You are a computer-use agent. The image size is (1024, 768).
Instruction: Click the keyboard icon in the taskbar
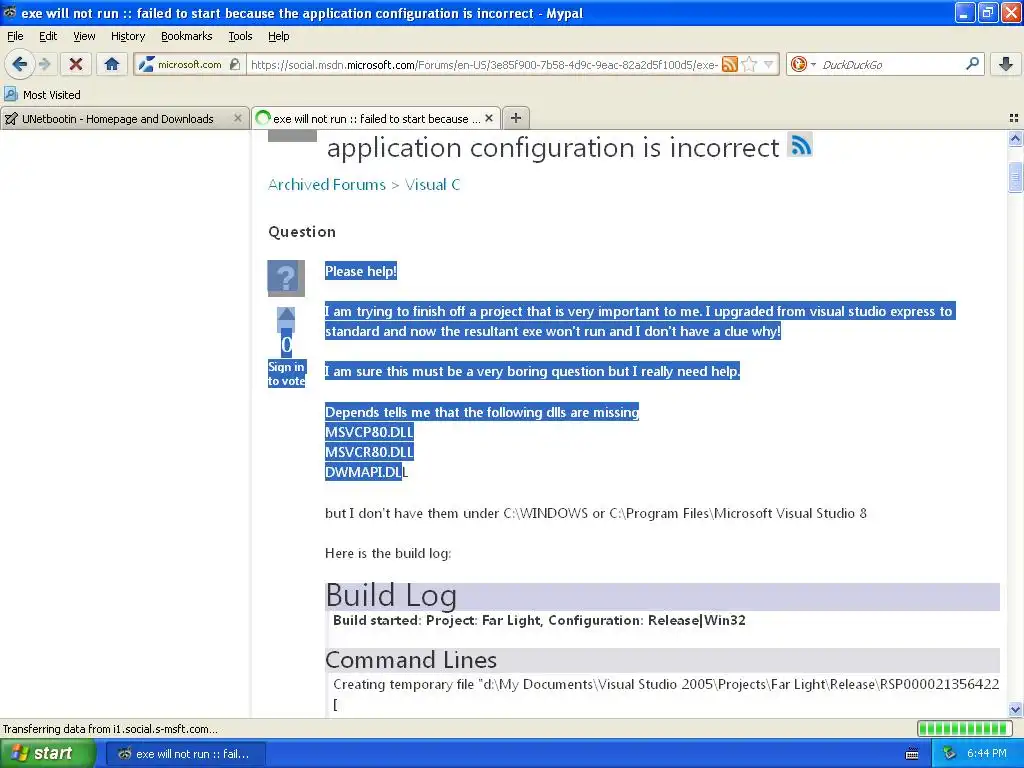tap(912, 754)
